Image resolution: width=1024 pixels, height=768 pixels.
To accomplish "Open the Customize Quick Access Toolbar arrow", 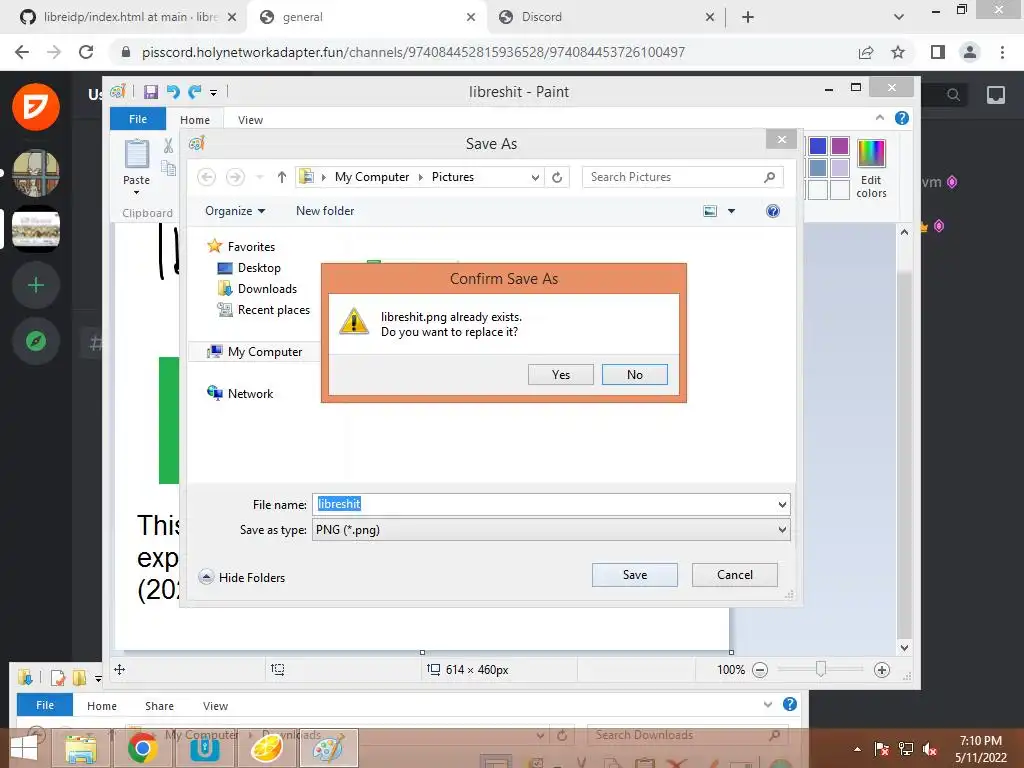I will coord(214,93).
